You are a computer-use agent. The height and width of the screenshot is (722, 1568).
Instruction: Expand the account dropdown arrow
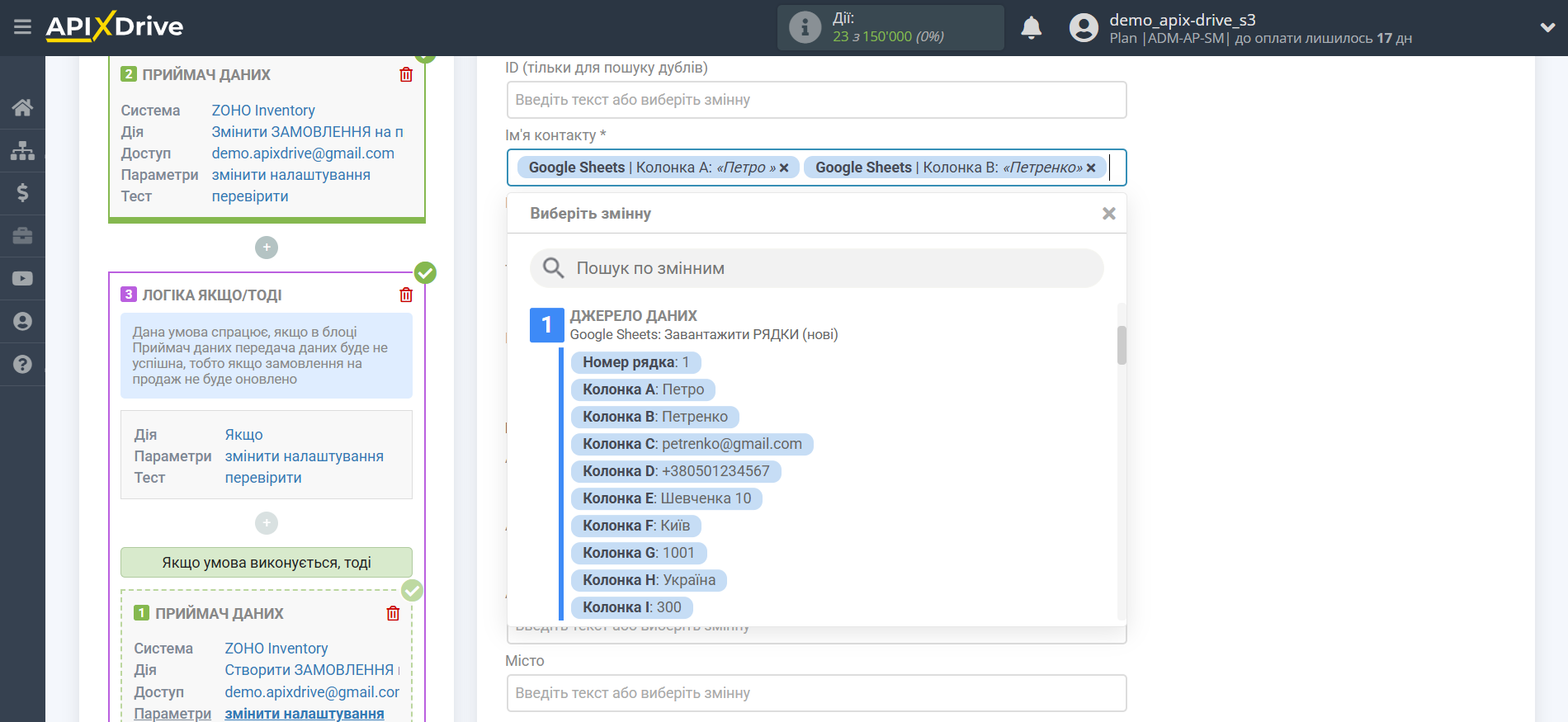(x=1547, y=27)
